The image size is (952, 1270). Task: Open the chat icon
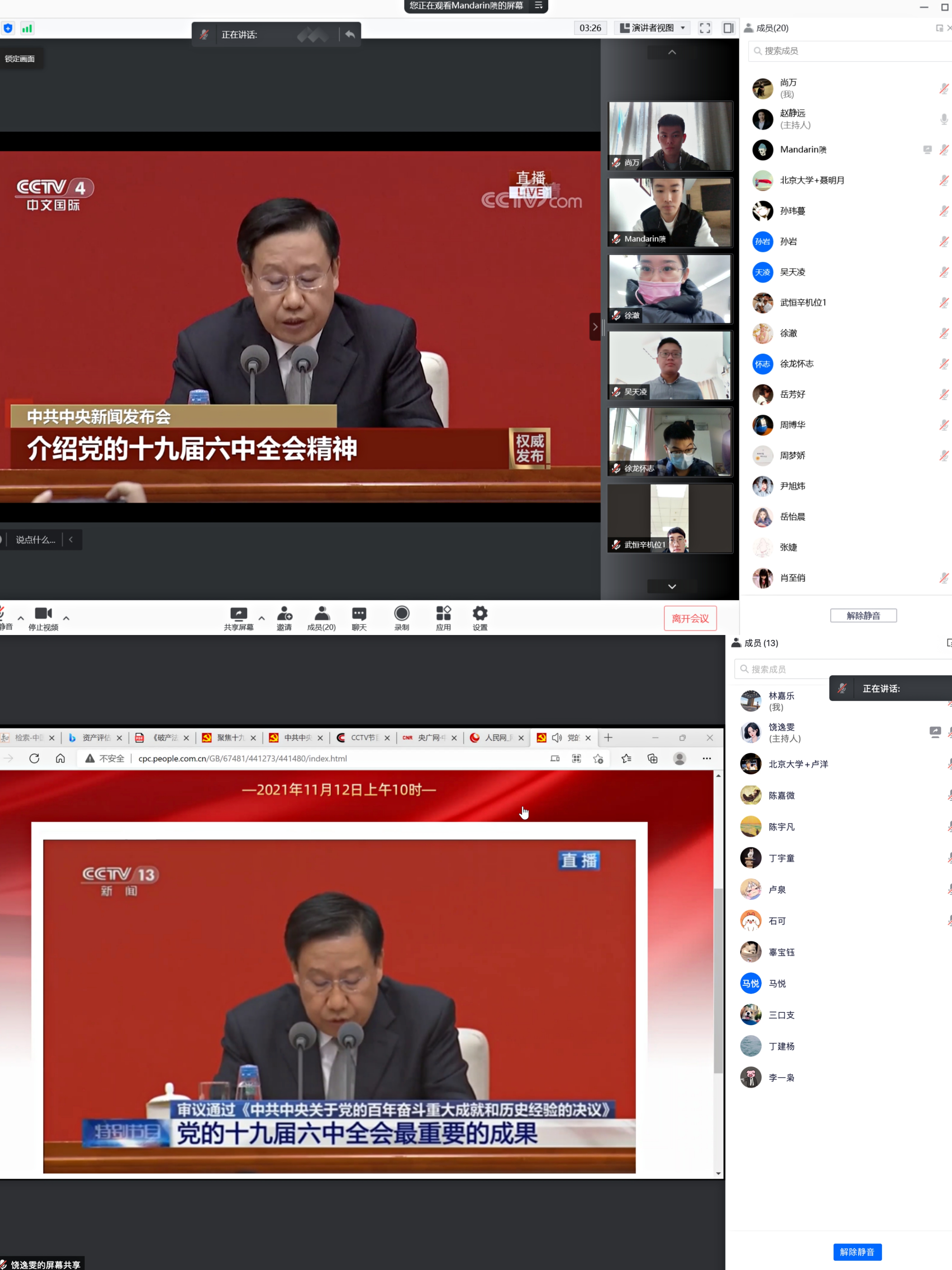pyautogui.click(x=359, y=614)
